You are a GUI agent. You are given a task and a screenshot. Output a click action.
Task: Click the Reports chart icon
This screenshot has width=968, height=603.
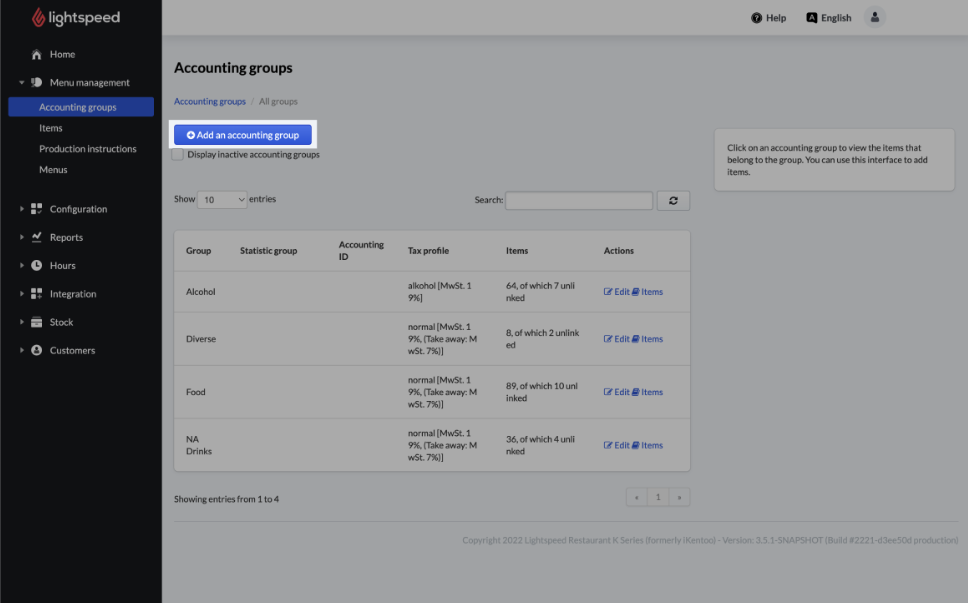[x=37, y=238]
